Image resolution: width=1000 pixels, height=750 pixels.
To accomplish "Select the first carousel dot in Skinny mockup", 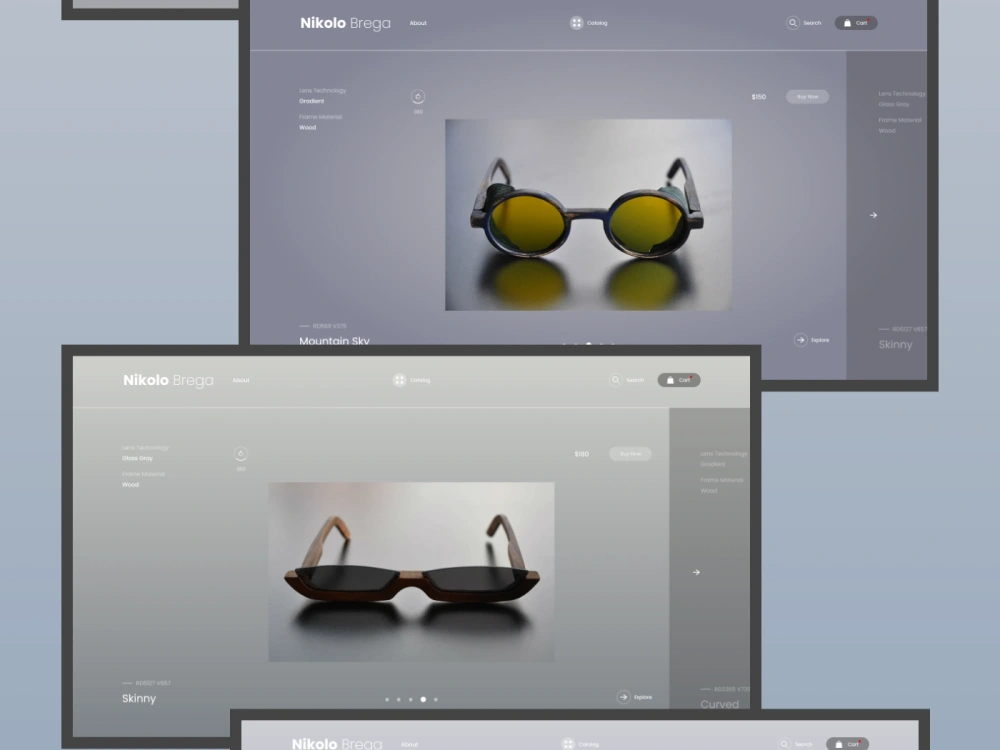I will click(387, 700).
